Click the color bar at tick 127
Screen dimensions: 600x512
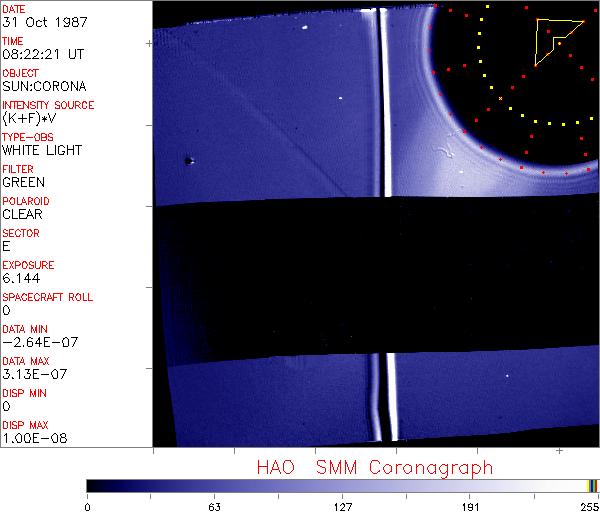tap(341, 486)
